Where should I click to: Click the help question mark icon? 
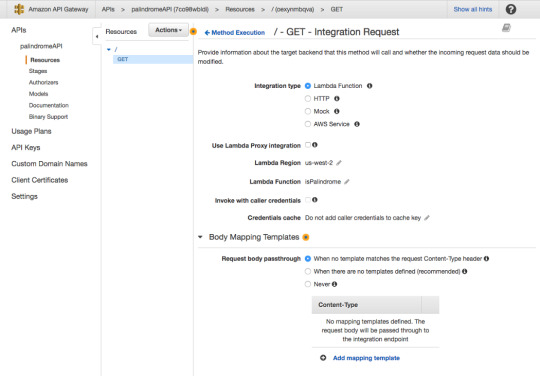510,9
